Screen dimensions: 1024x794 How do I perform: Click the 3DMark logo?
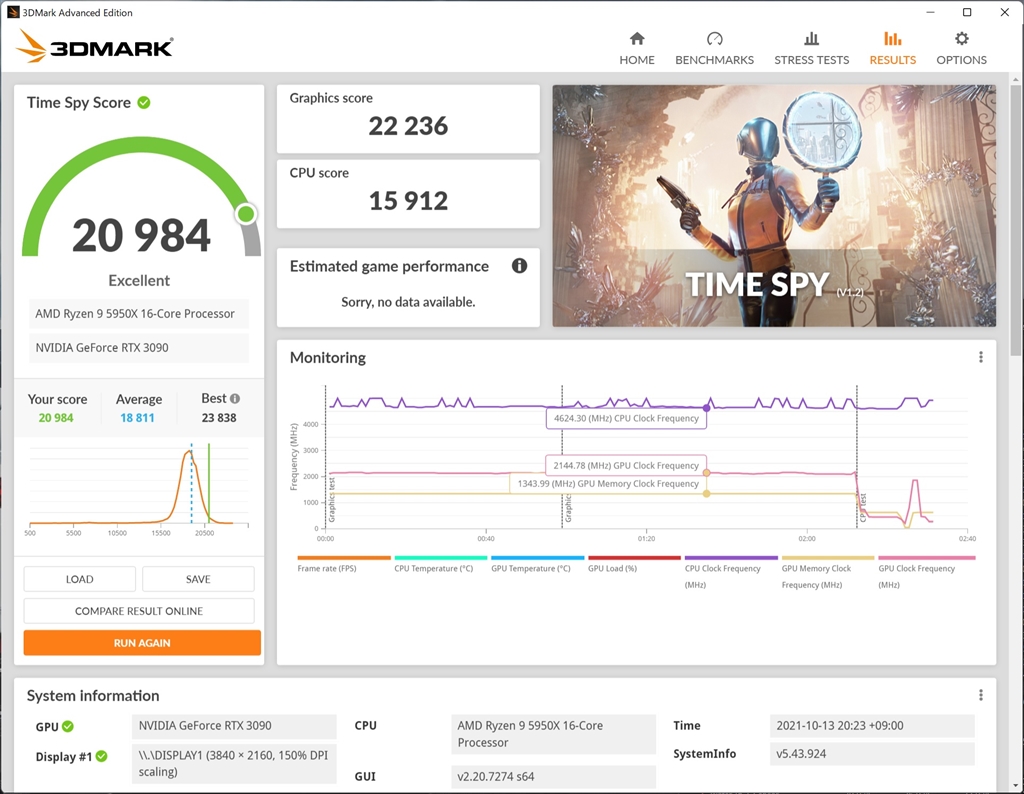point(95,46)
